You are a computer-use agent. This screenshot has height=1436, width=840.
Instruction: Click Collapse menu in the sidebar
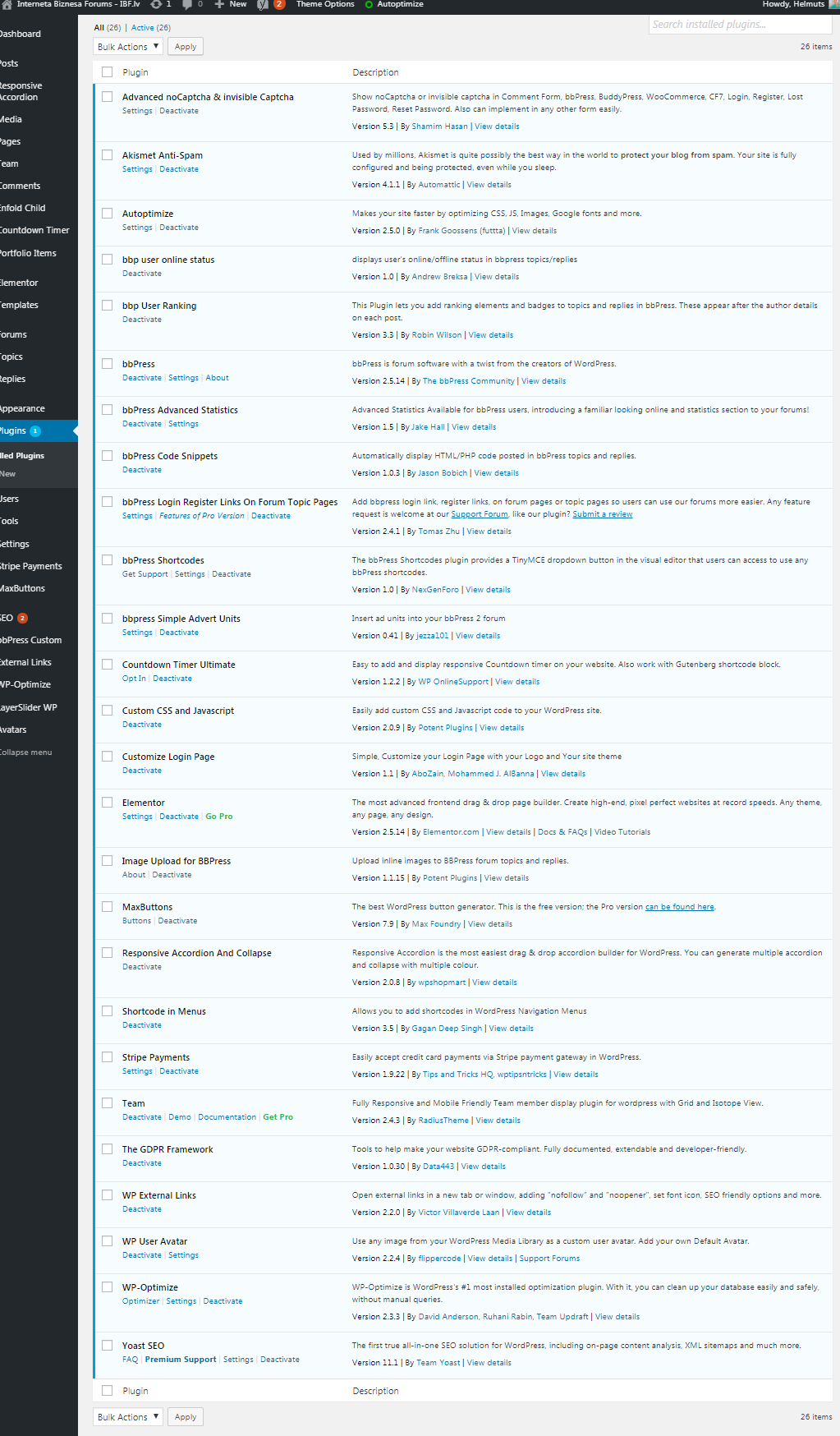pos(25,753)
